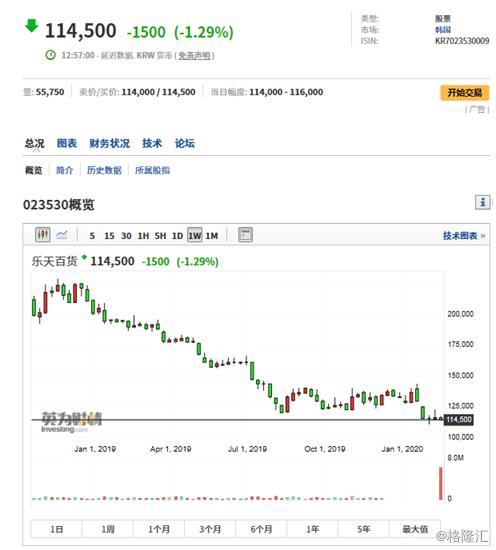Set chart interval to 1D
Viewport: 496px width, 550px height.
point(177,236)
